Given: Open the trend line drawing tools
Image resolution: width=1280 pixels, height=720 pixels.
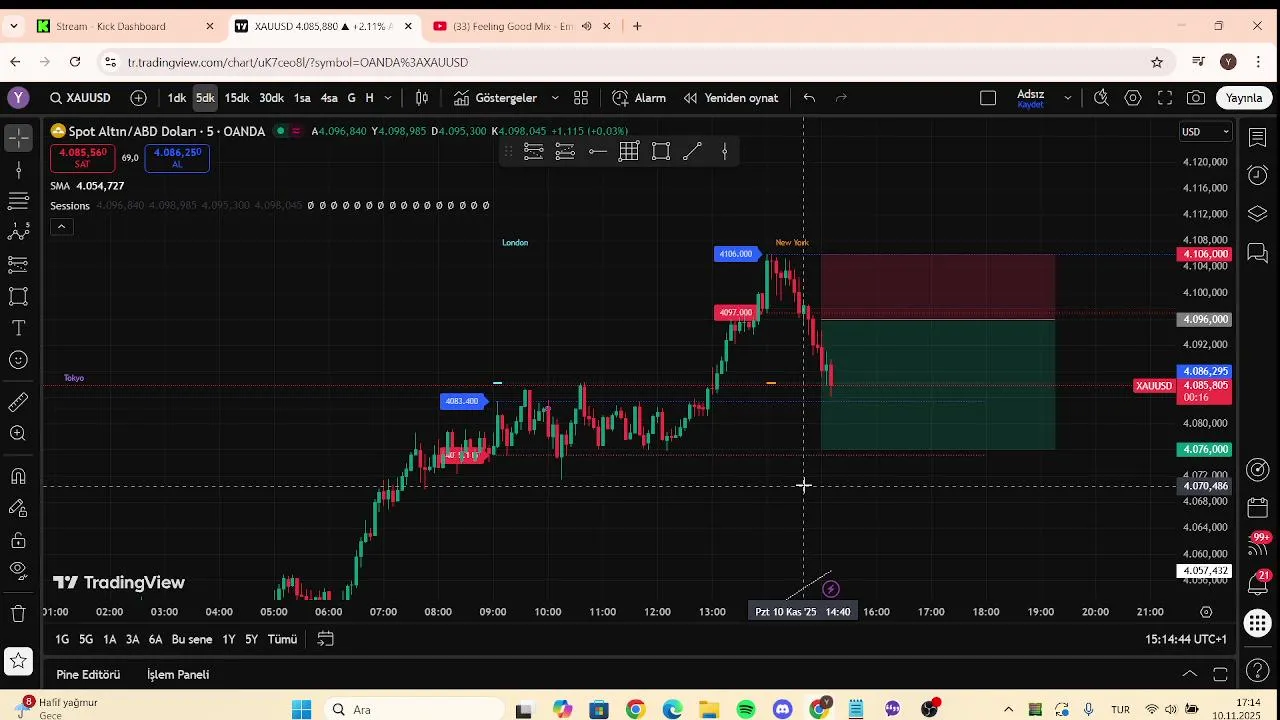Looking at the screenshot, I should point(18,170).
